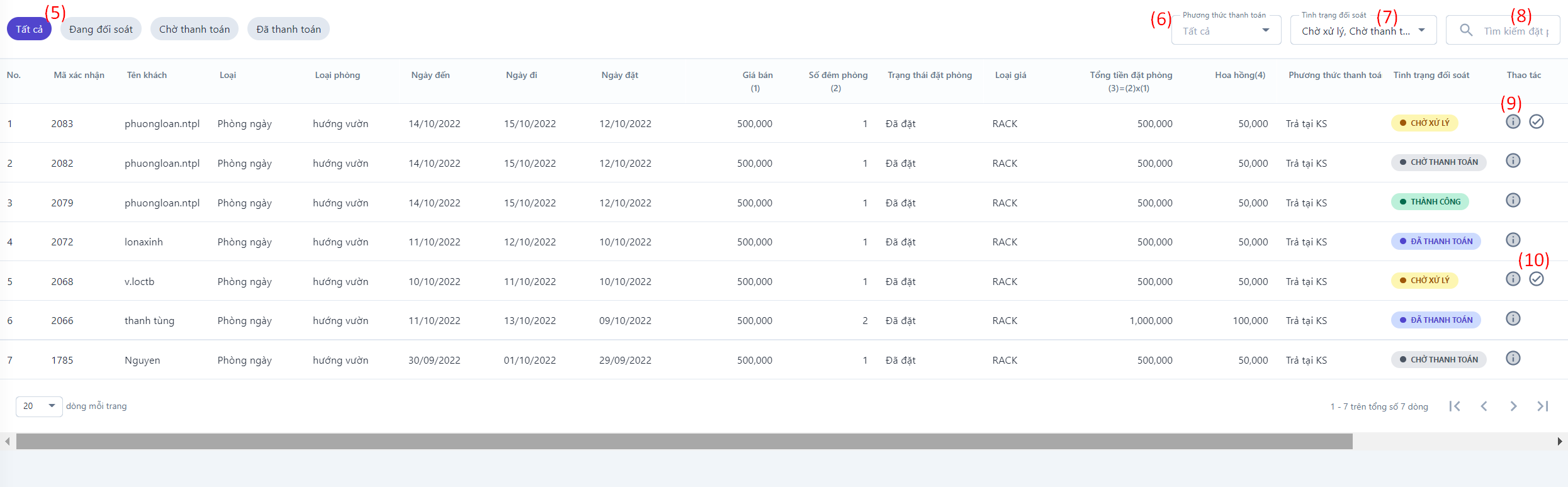Switch to Đang đối soát tab
The width and height of the screenshot is (1568, 487).
(x=101, y=30)
